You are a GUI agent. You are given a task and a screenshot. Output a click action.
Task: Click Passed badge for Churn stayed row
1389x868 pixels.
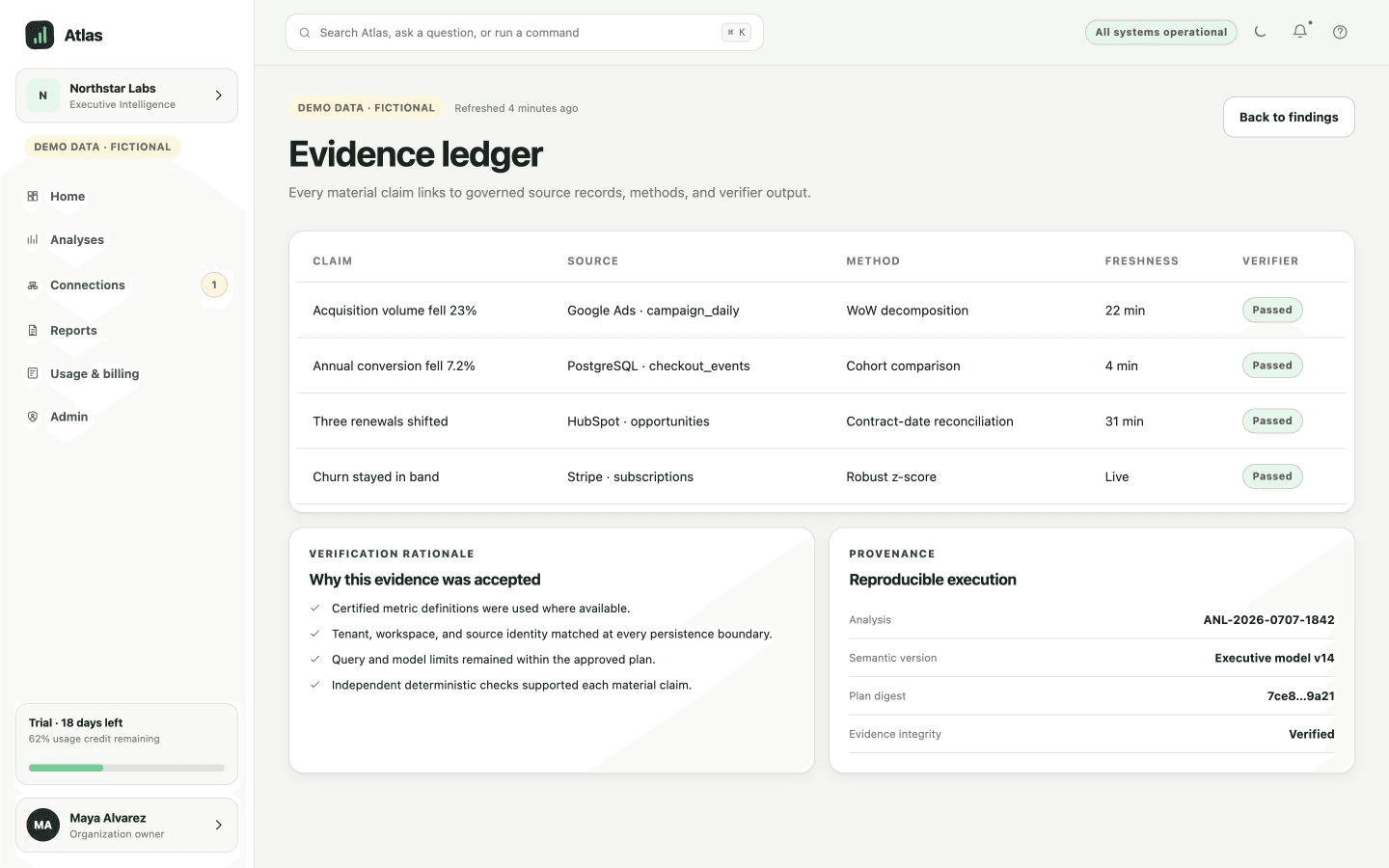coord(1272,476)
